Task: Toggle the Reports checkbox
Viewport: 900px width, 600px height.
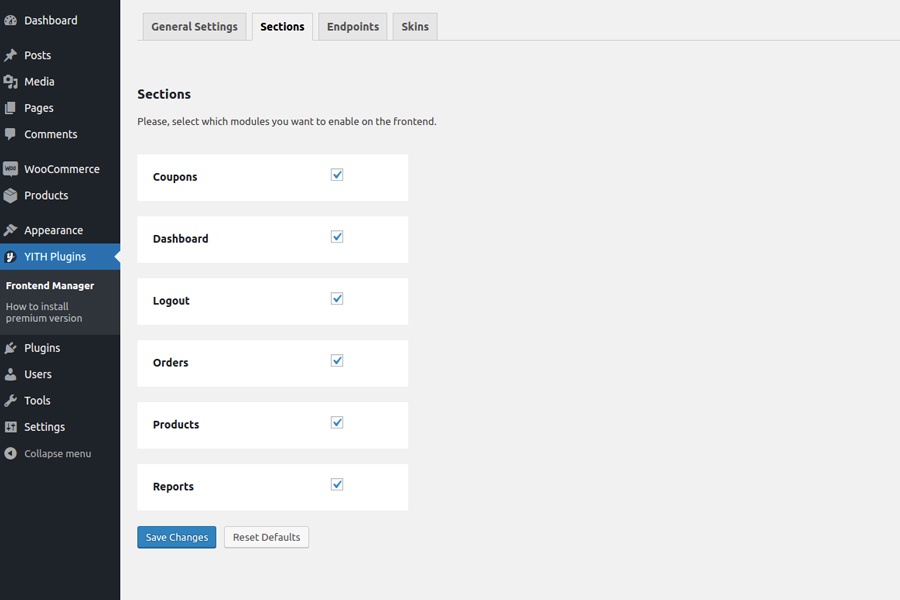Action: coord(337,485)
